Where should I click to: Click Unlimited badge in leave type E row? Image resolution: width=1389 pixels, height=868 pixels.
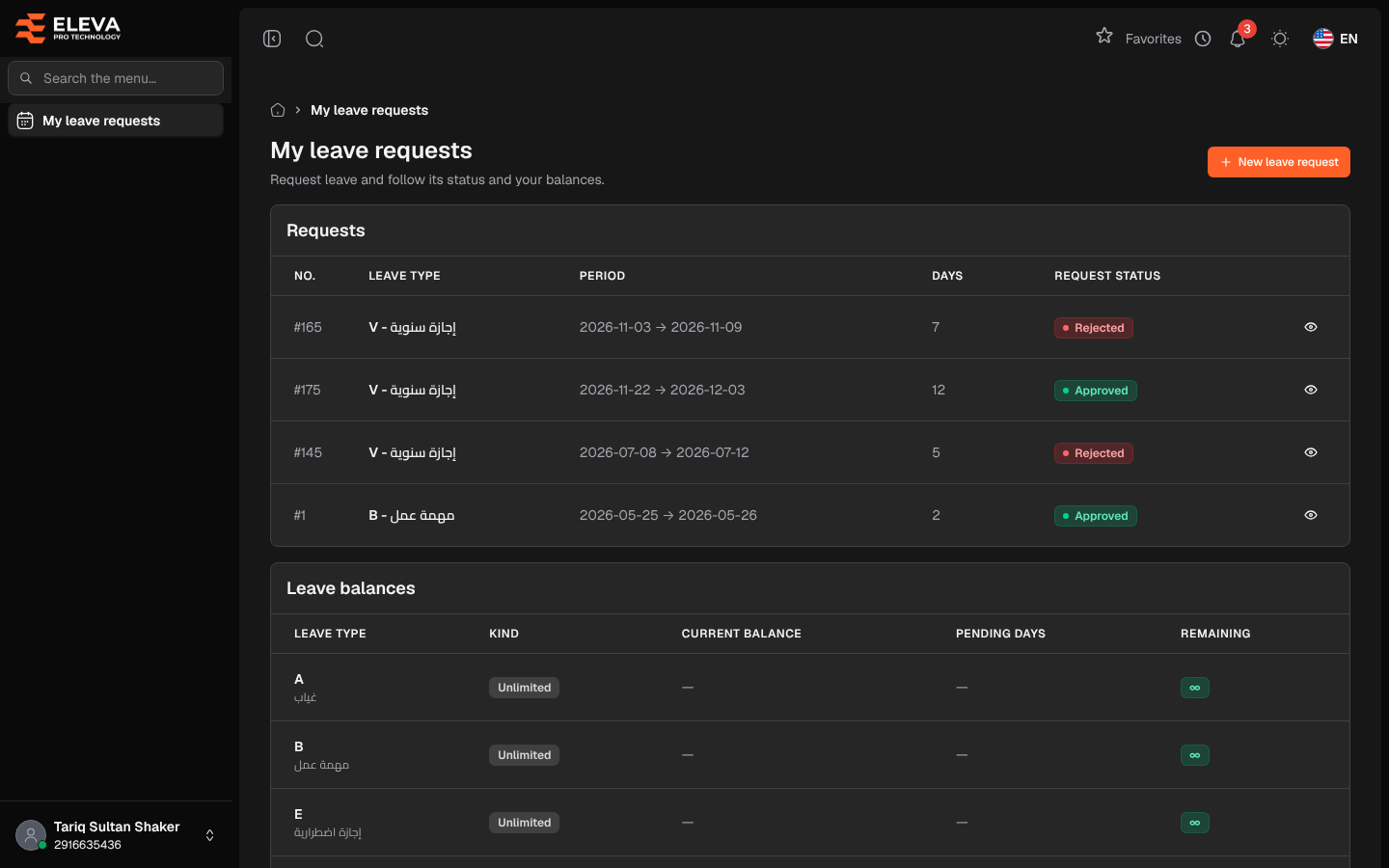(x=524, y=823)
